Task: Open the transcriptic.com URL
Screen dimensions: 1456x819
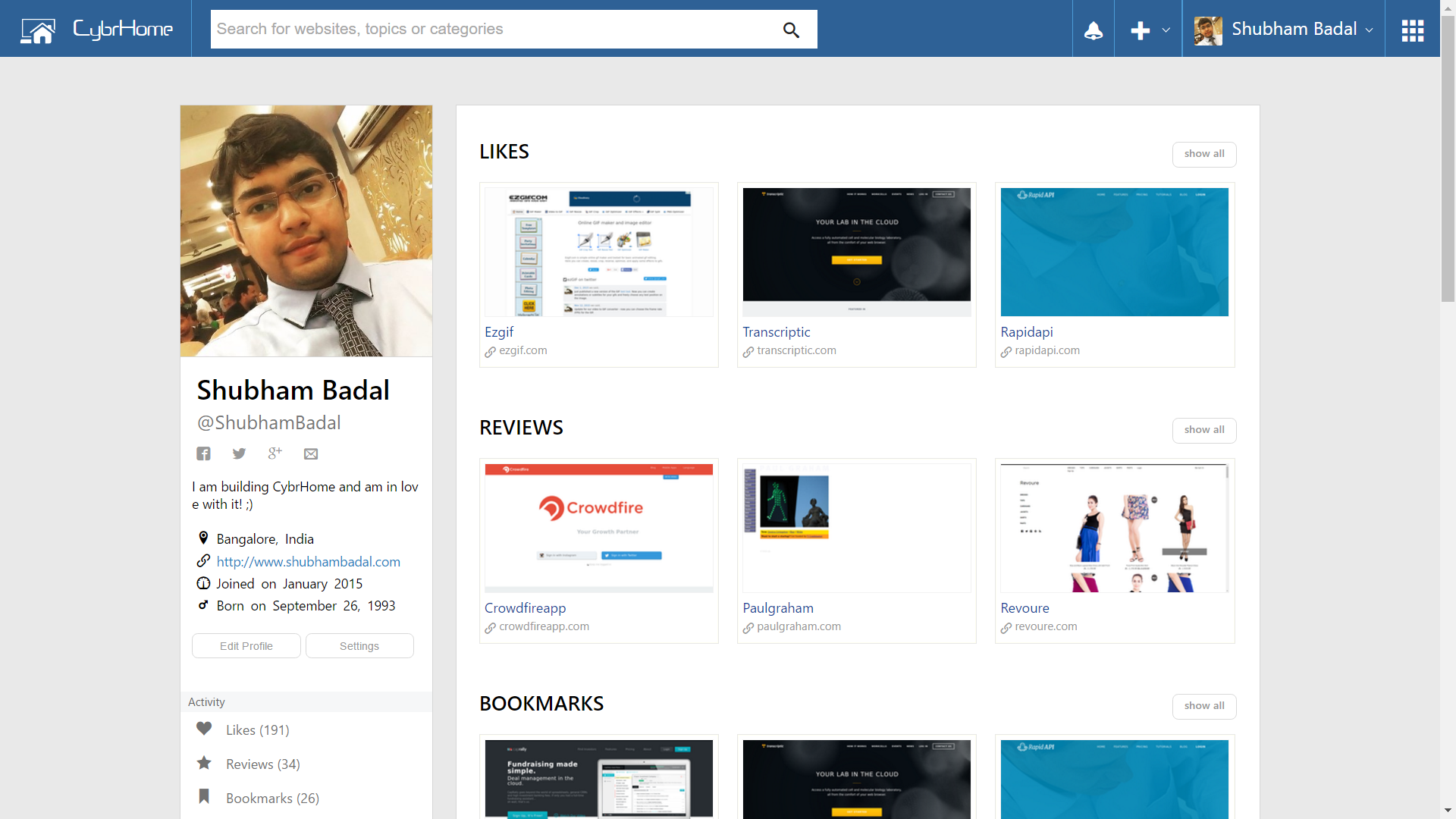Action: (x=796, y=350)
